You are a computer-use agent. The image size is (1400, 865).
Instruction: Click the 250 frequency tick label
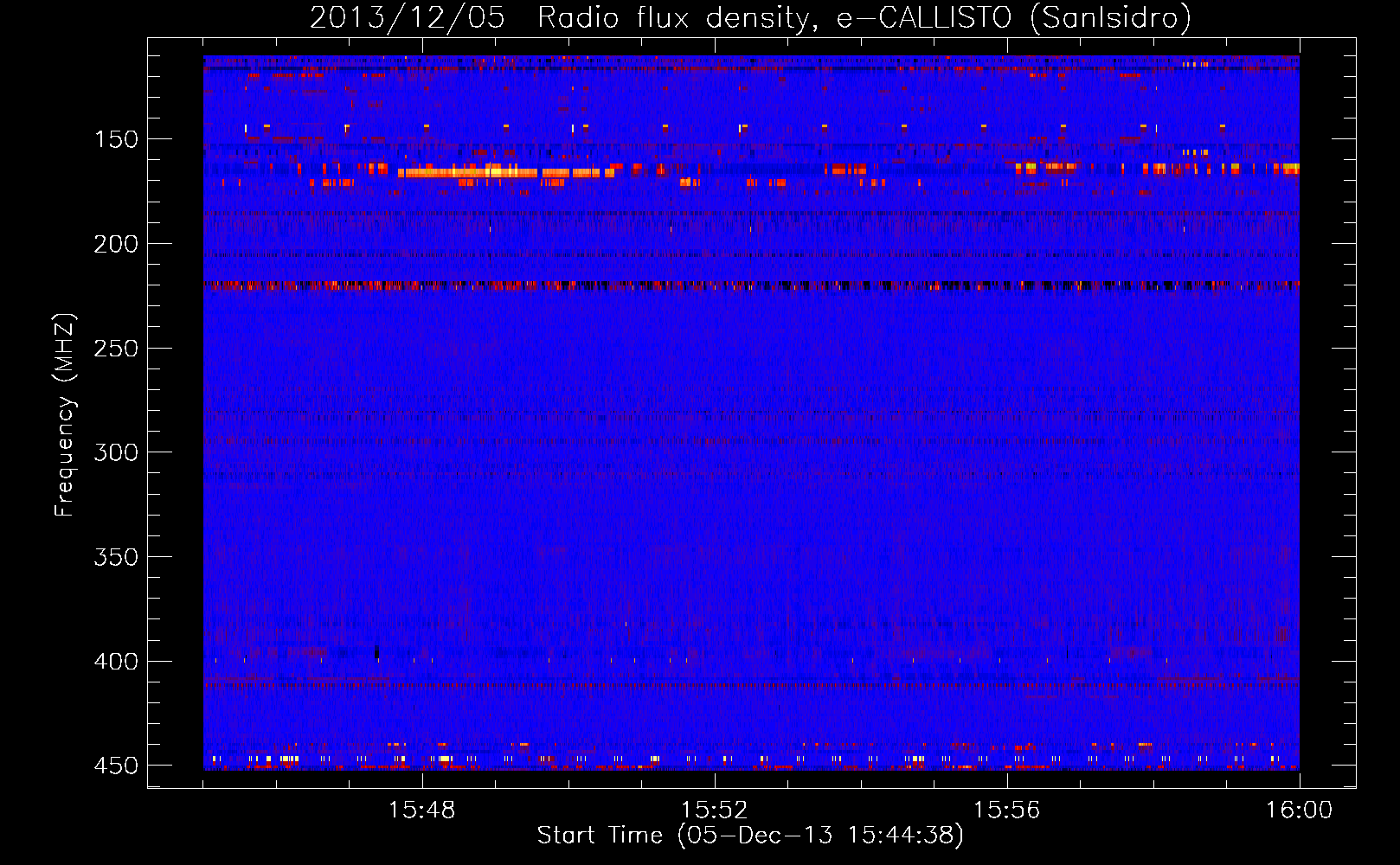pyautogui.click(x=116, y=349)
